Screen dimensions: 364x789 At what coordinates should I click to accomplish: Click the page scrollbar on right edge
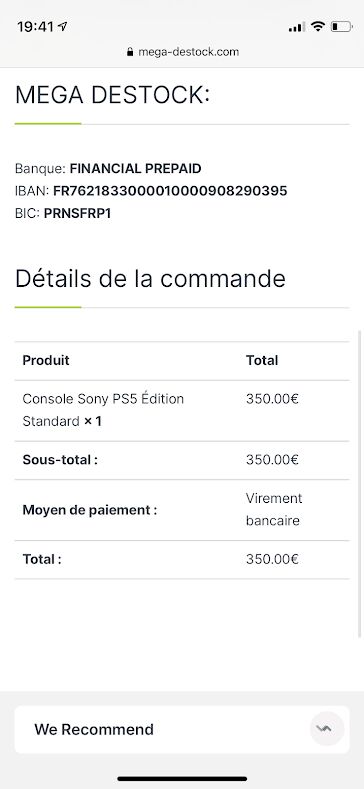(x=360, y=483)
